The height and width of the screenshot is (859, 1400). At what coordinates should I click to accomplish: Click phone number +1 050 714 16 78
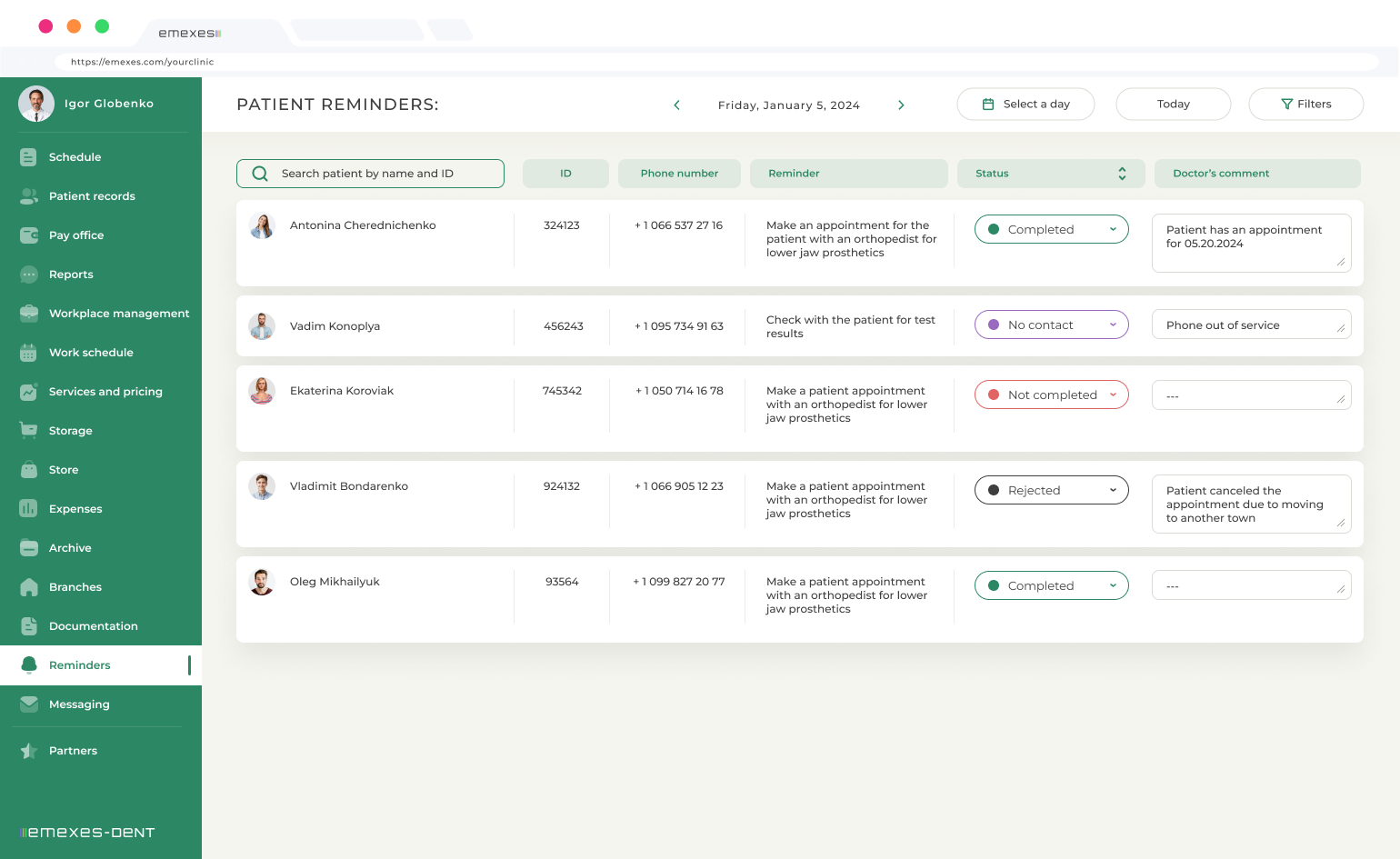click(x=679, y=391)
